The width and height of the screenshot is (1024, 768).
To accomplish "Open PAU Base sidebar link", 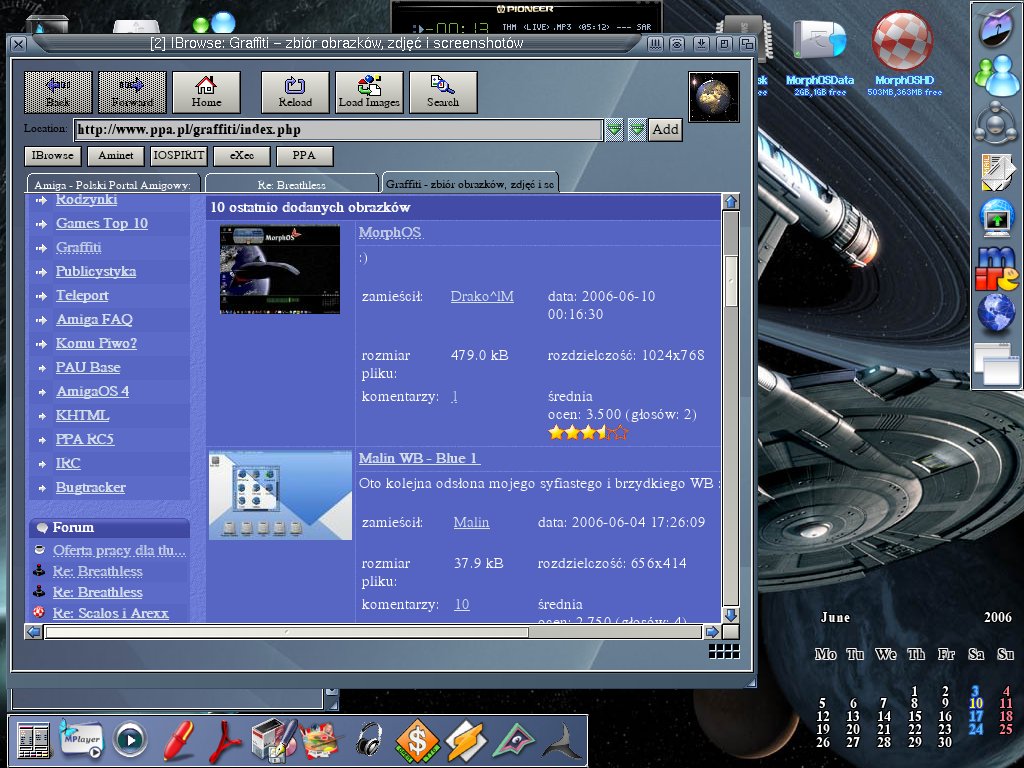I will (x=88, y=367).
